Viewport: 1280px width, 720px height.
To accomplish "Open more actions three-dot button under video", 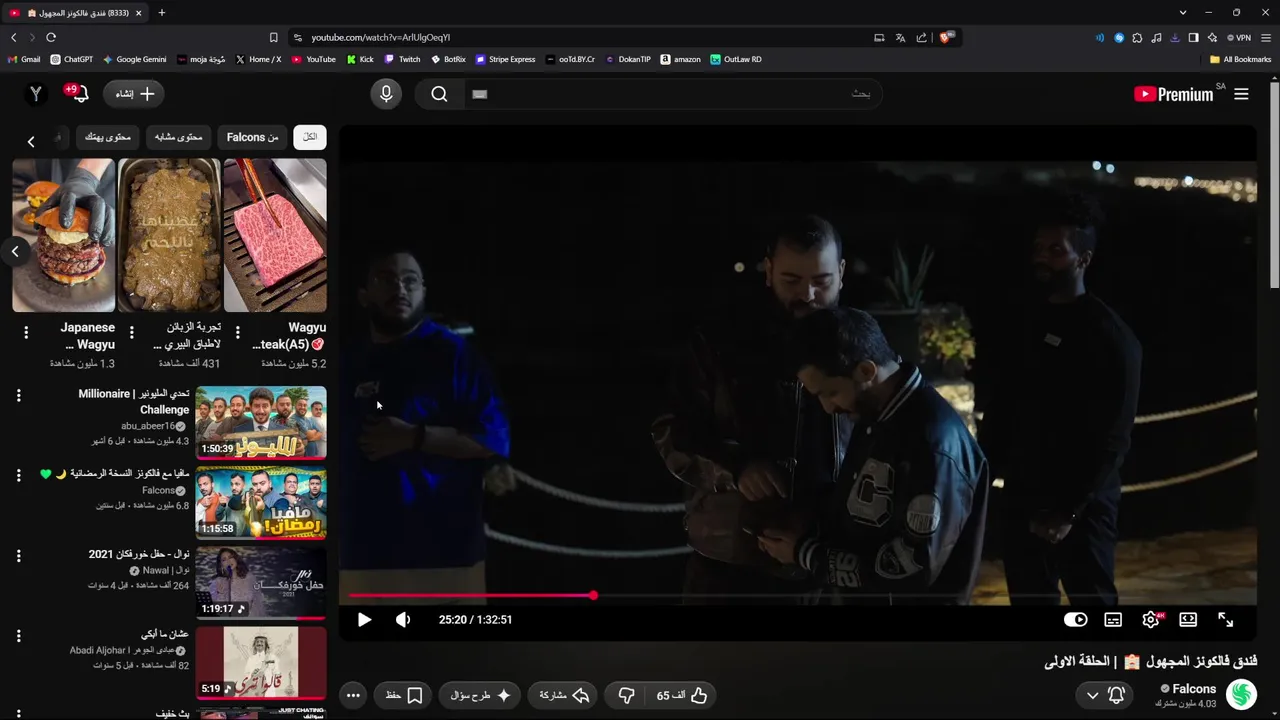I will click(x=353, y=695).
